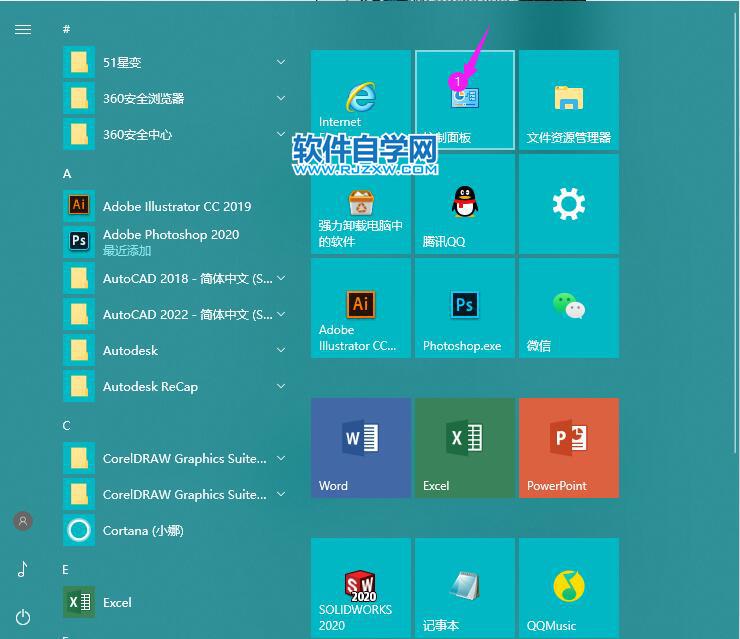Open the PowerPoint tile
Viewport: 740px width, 639px height.
pyautogui.click(x=568, y=448)
